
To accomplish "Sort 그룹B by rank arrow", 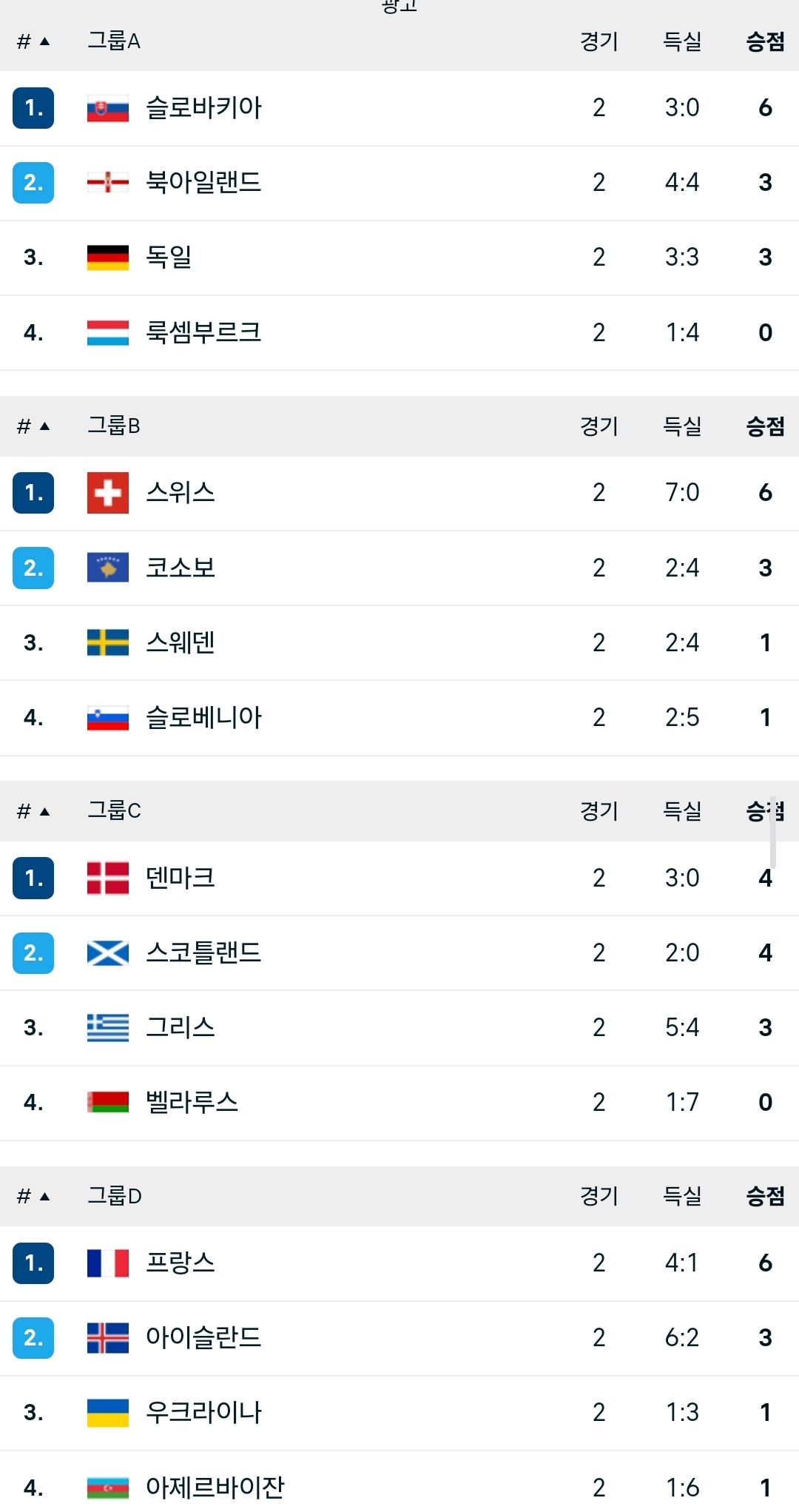I will (44, 426).
